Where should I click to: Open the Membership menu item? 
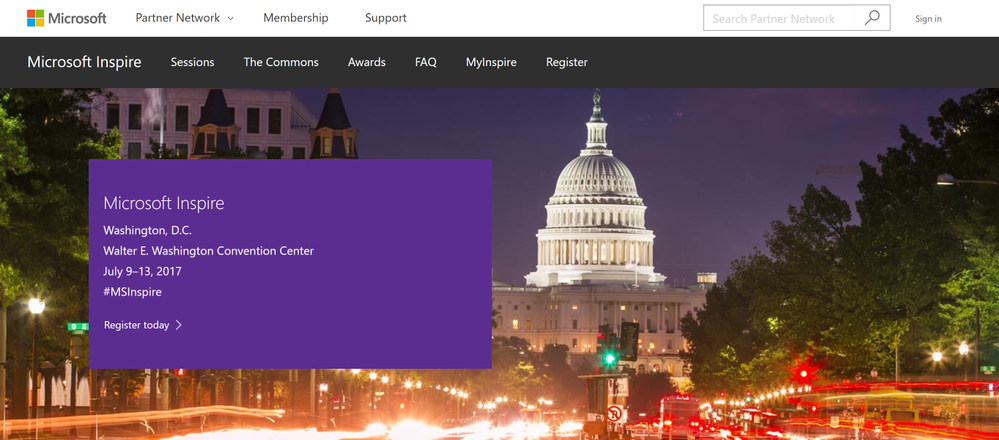tap(296, 18)
